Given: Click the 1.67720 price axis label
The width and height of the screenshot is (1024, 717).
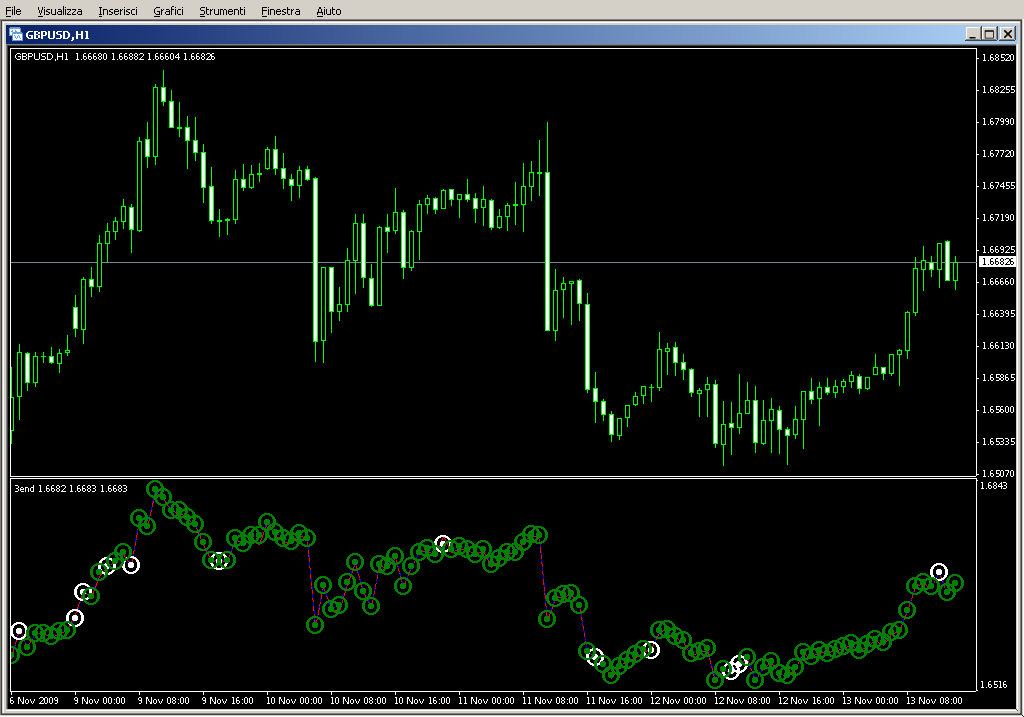Looking at the screenshot, I should pyautogui.click(x=999, y=153).
